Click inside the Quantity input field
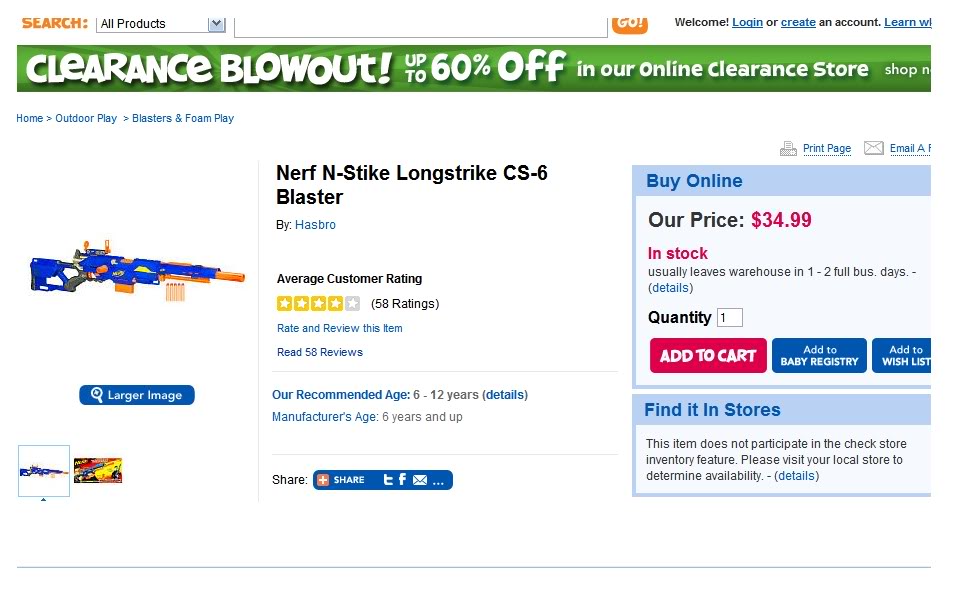 (x=729, y=318)
